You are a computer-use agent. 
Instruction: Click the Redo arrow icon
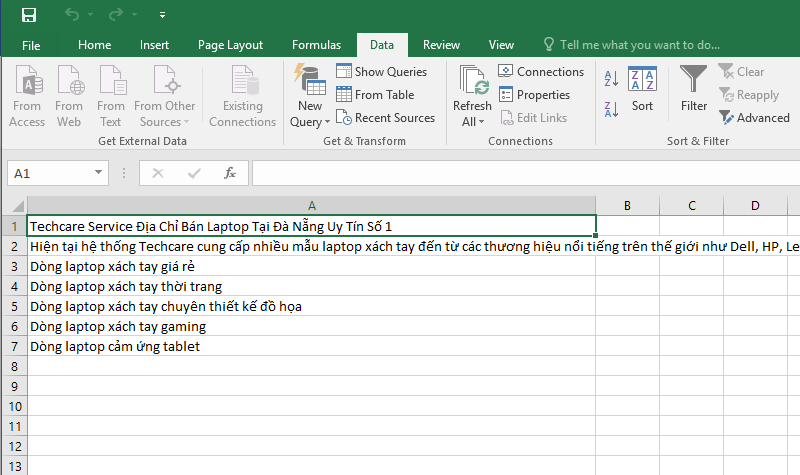pos(116,15)
